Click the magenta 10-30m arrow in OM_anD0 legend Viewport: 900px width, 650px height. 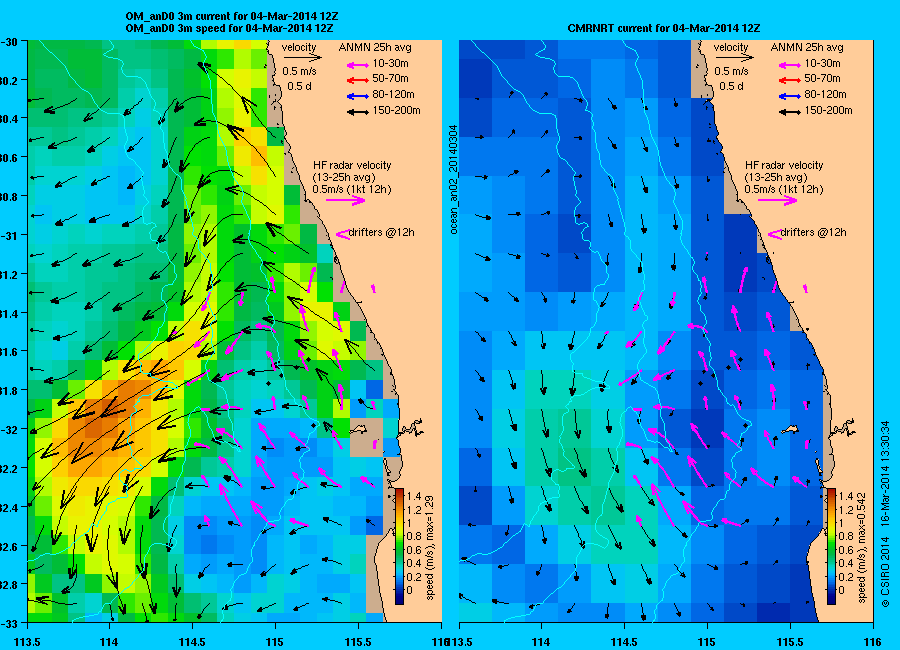click(358, 65)
